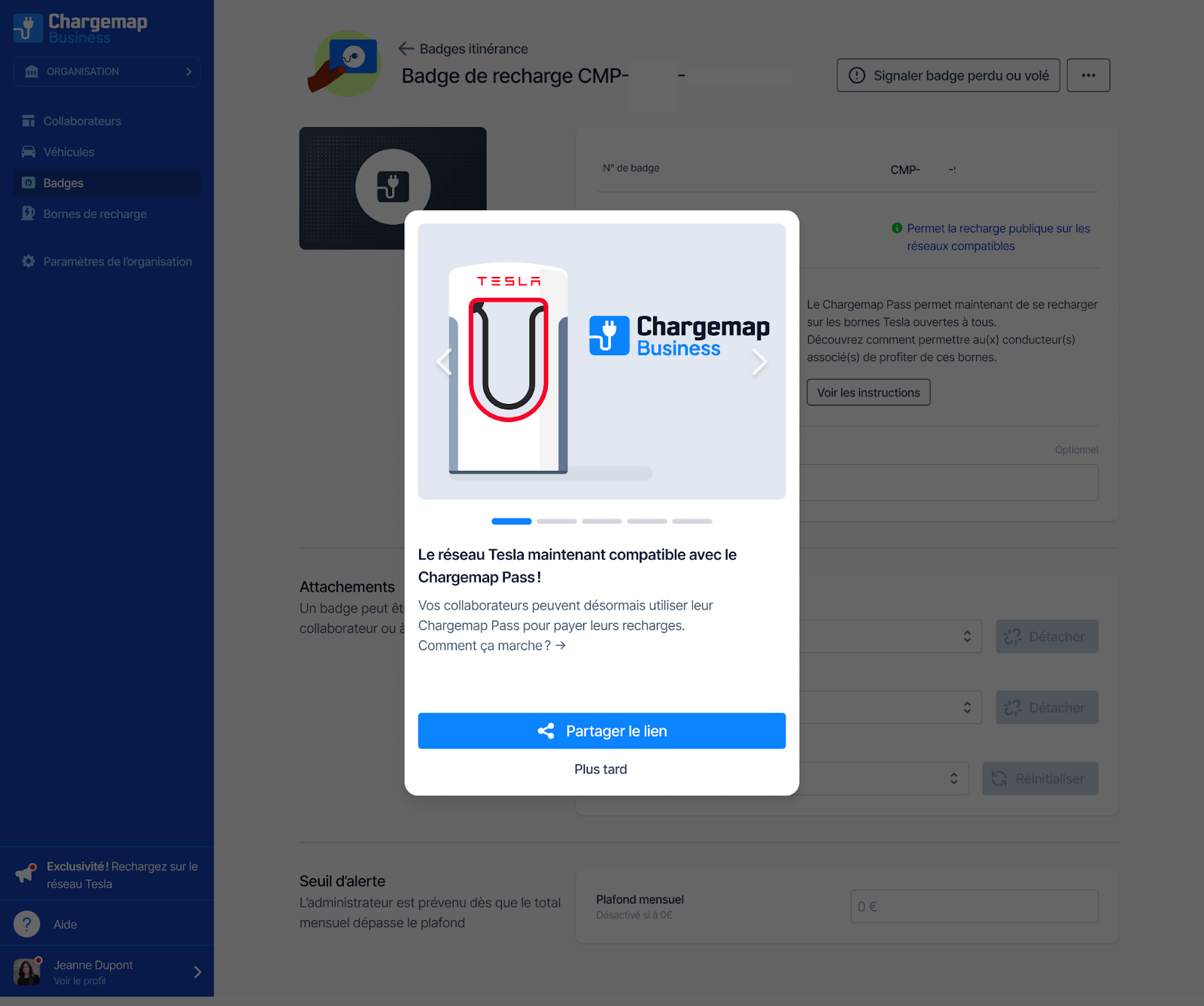Screen dimensions: 1204x1006
Task: Click the back arrow icon near Badges itinérance
Action: pyautogui.click(x=406, y=49)
